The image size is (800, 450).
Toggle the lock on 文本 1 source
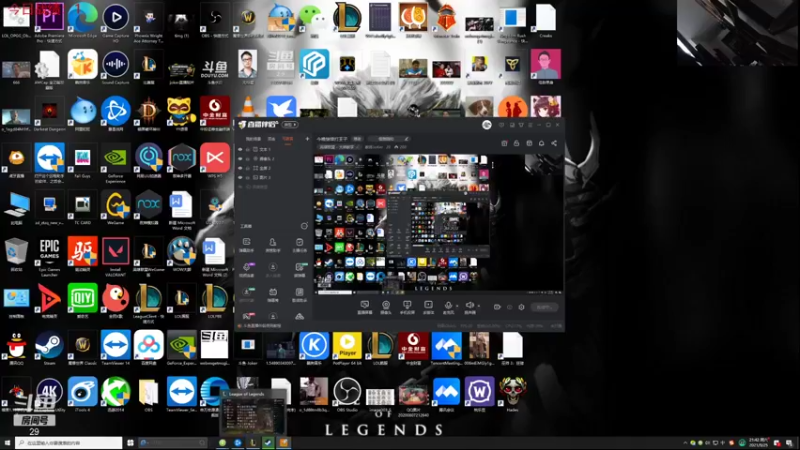click(248, 149)
